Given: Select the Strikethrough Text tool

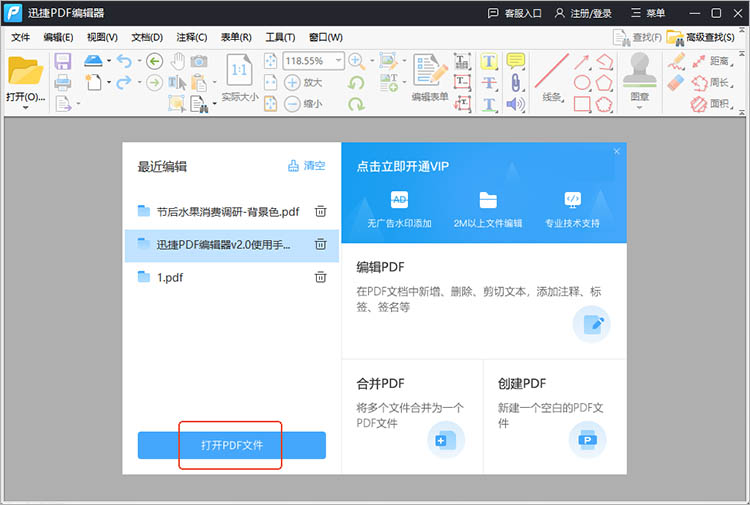Looking at the screenshot, I should pyautogui.click(x=488, y=83).
